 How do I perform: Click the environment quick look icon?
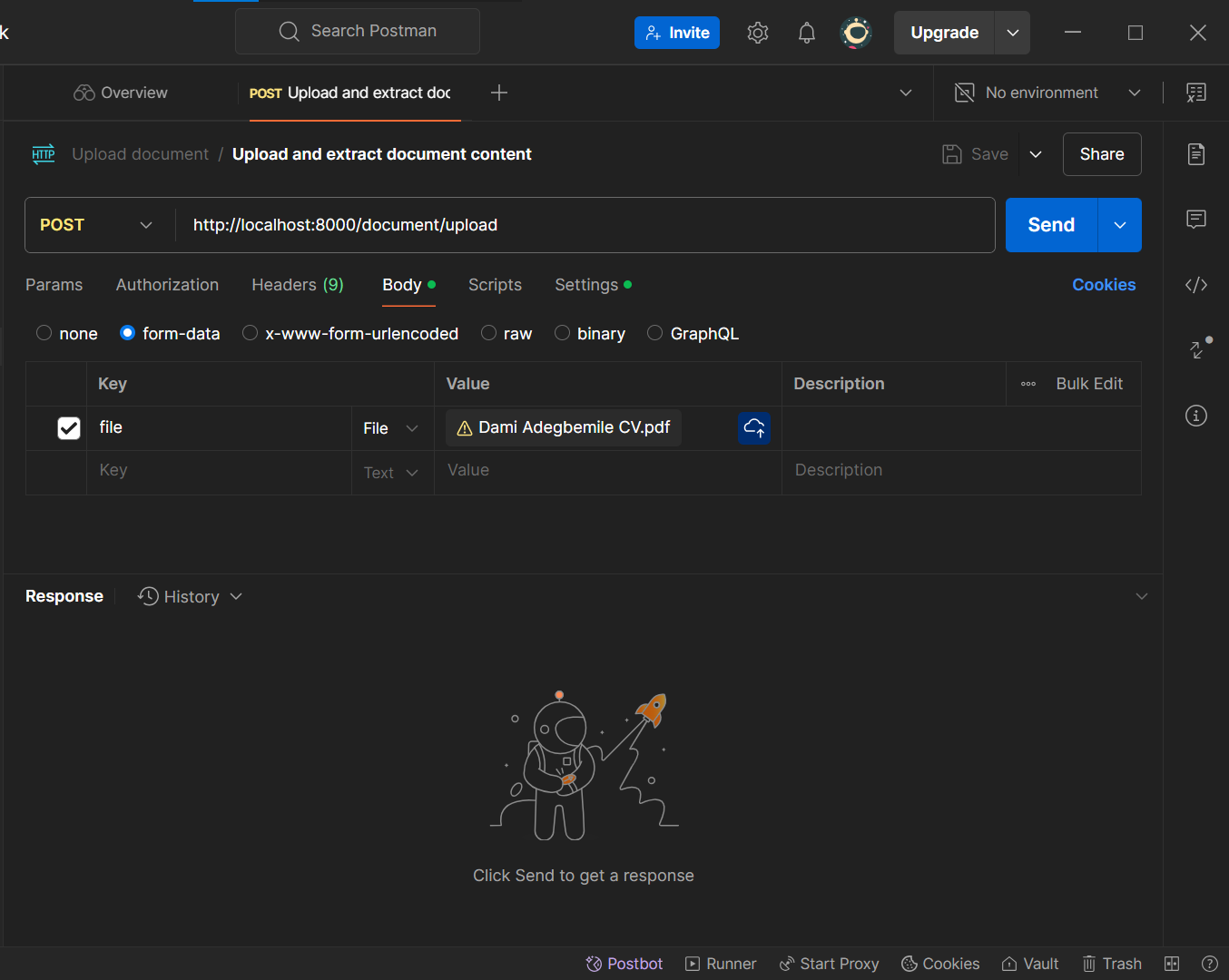[1196, 93]
